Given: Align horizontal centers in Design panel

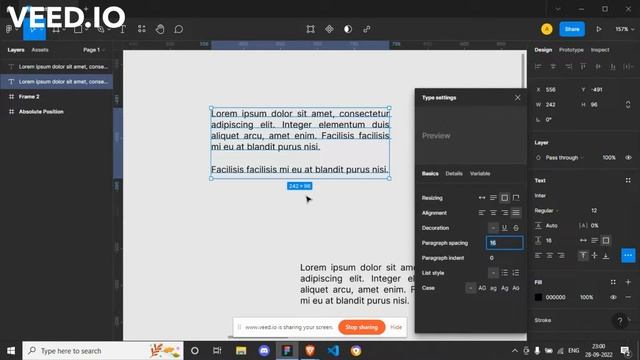Looking at the screenshot, I should (553, 67).
